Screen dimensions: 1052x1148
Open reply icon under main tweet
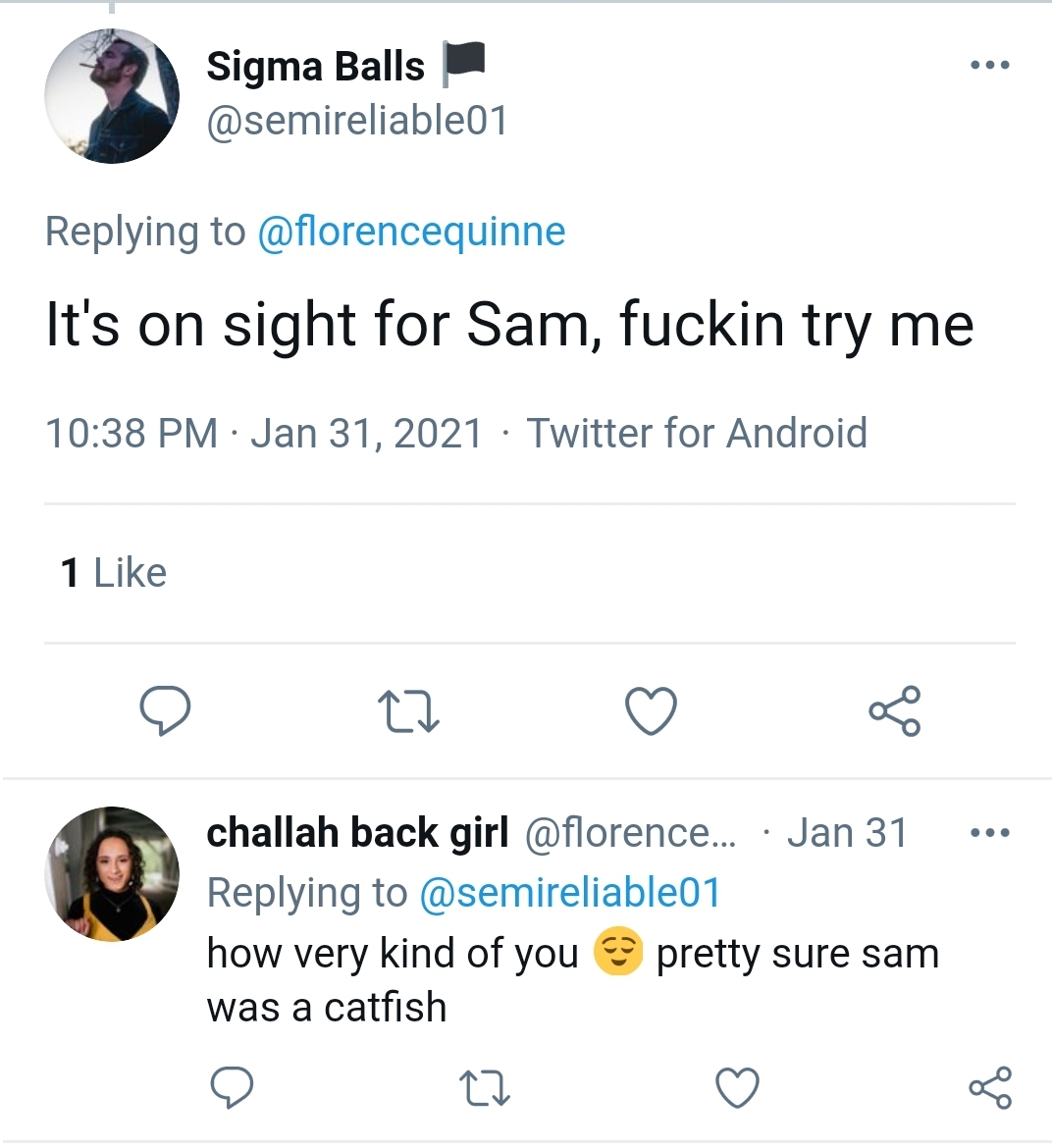coord(166,710)
